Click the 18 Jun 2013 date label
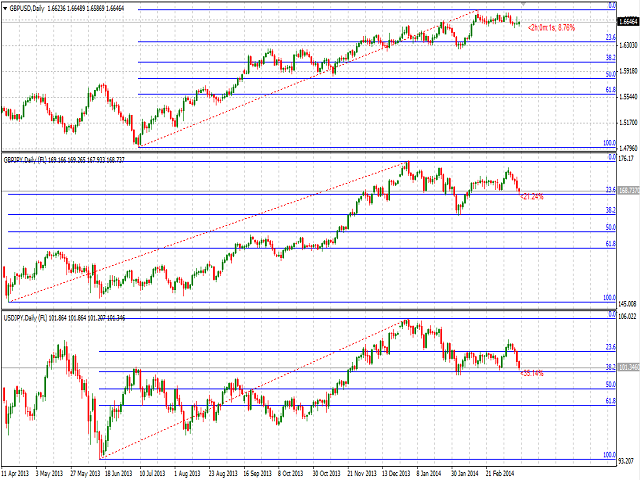The image size is (640, 480). [119, 473]
